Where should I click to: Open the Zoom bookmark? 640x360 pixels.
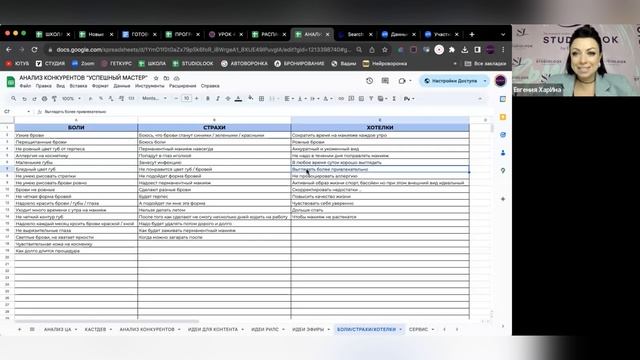tap(83, 64)
